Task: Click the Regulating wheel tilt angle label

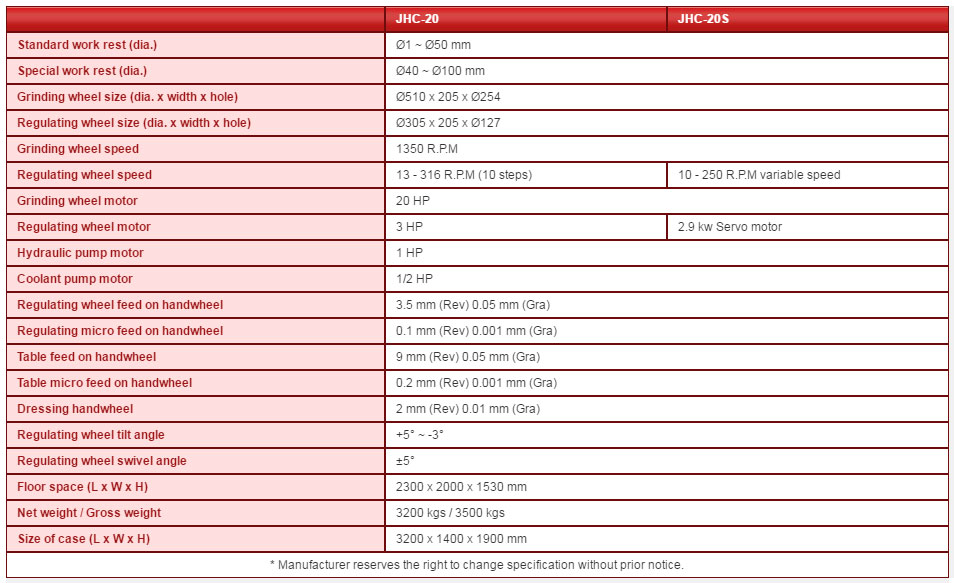Action: pos(91,435)
